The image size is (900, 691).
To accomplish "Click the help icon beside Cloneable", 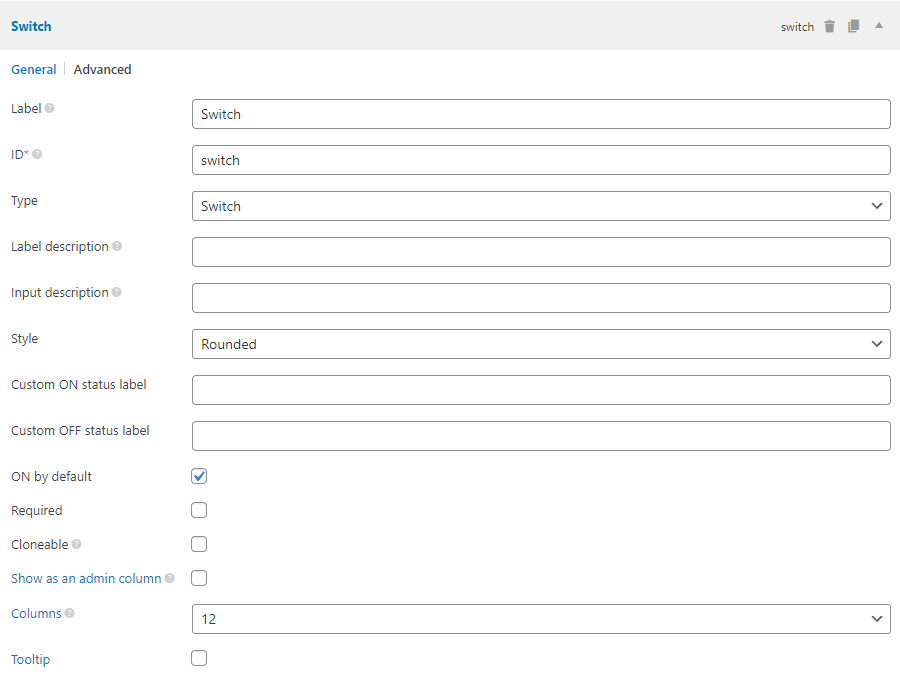I will point(77,545).
